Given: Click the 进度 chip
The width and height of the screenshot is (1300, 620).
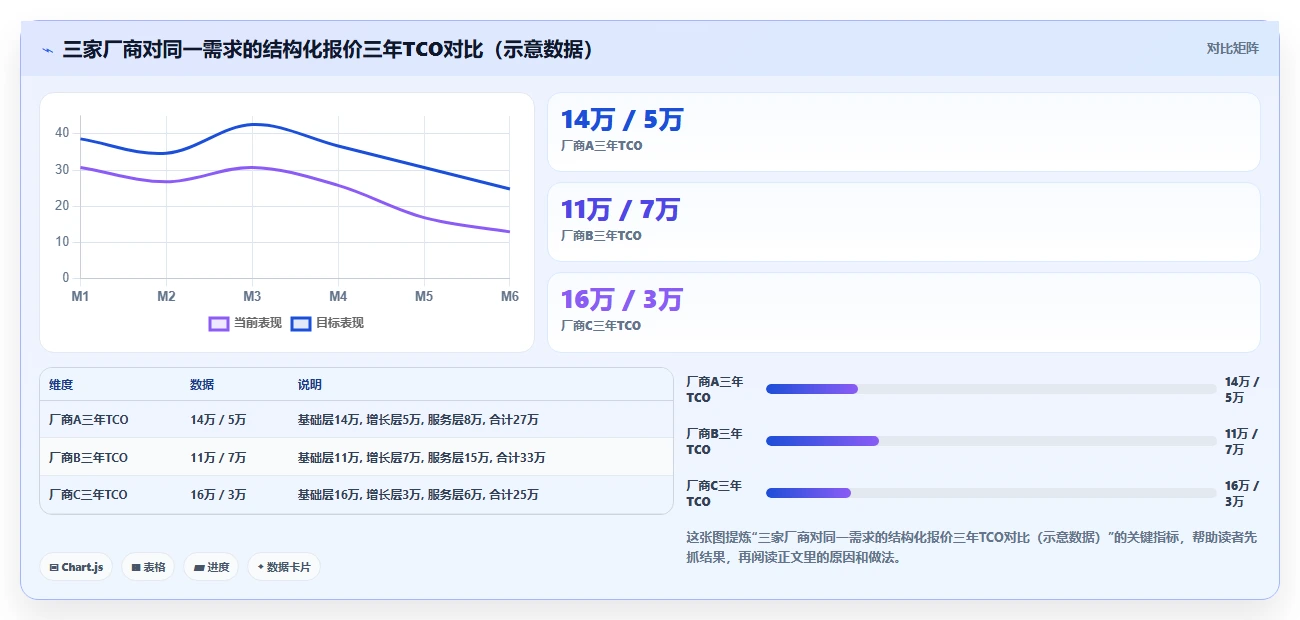Looking at the screenshot, I should click(211, 567).
